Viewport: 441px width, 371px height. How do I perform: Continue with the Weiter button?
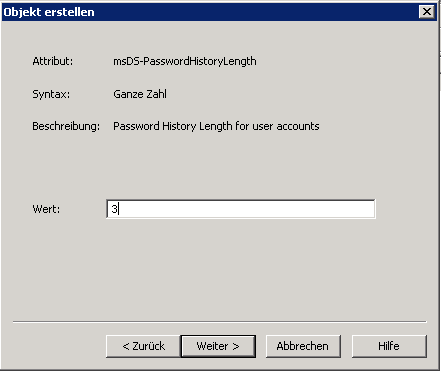pos(218,346)
